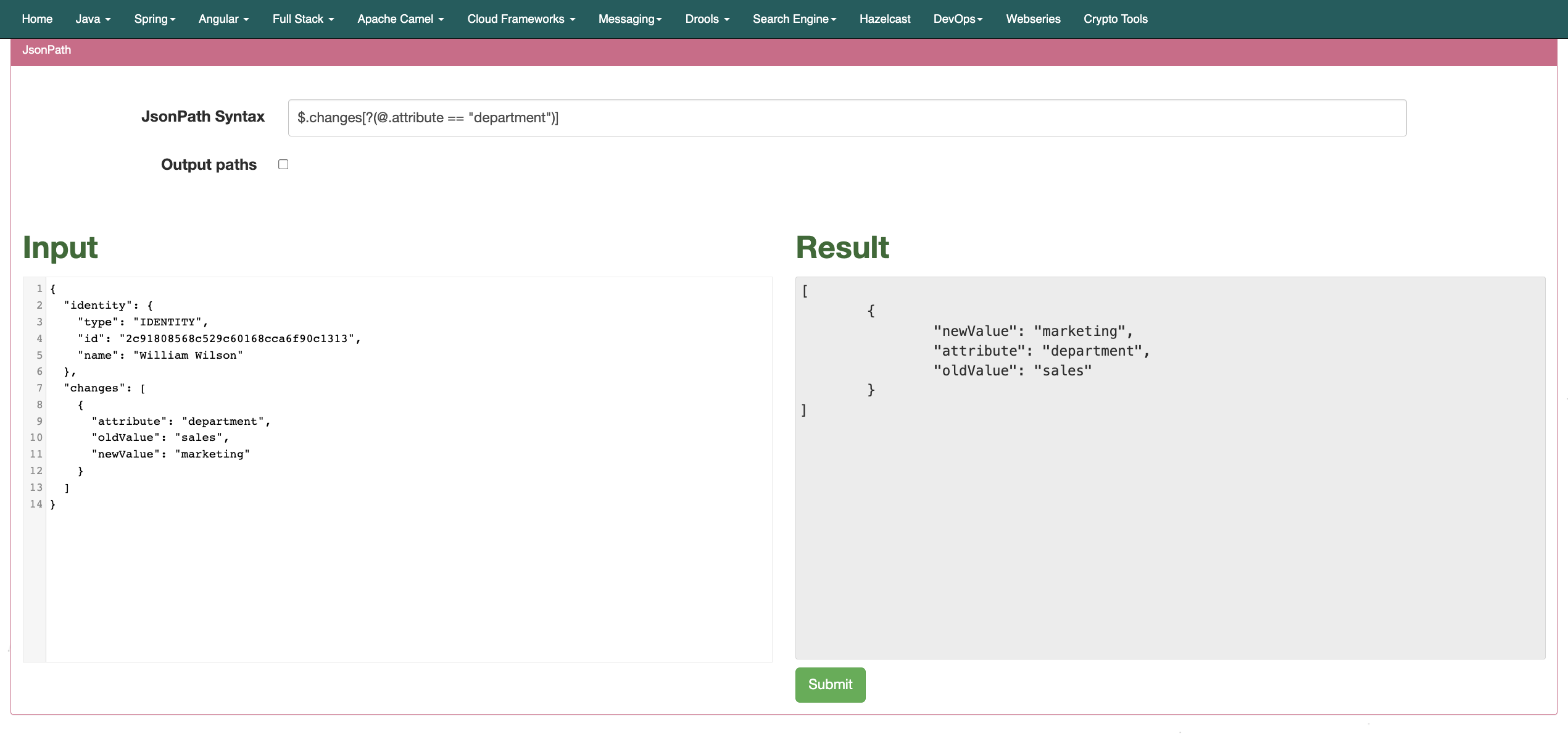Click the "newValue": "marketing" line in input
The height and width of the screenshot is (736, 1568).
coord(171,454)
